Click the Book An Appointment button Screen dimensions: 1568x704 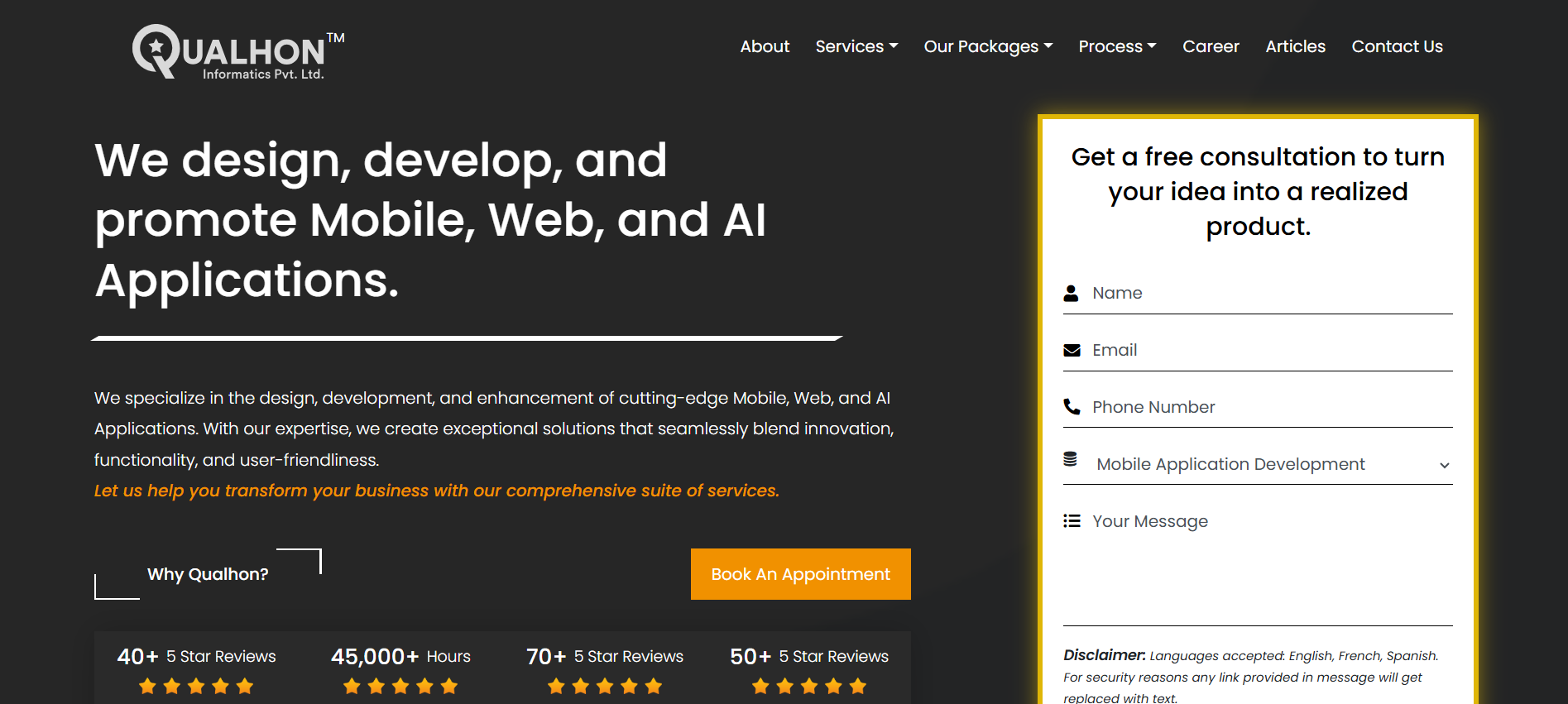800,574
